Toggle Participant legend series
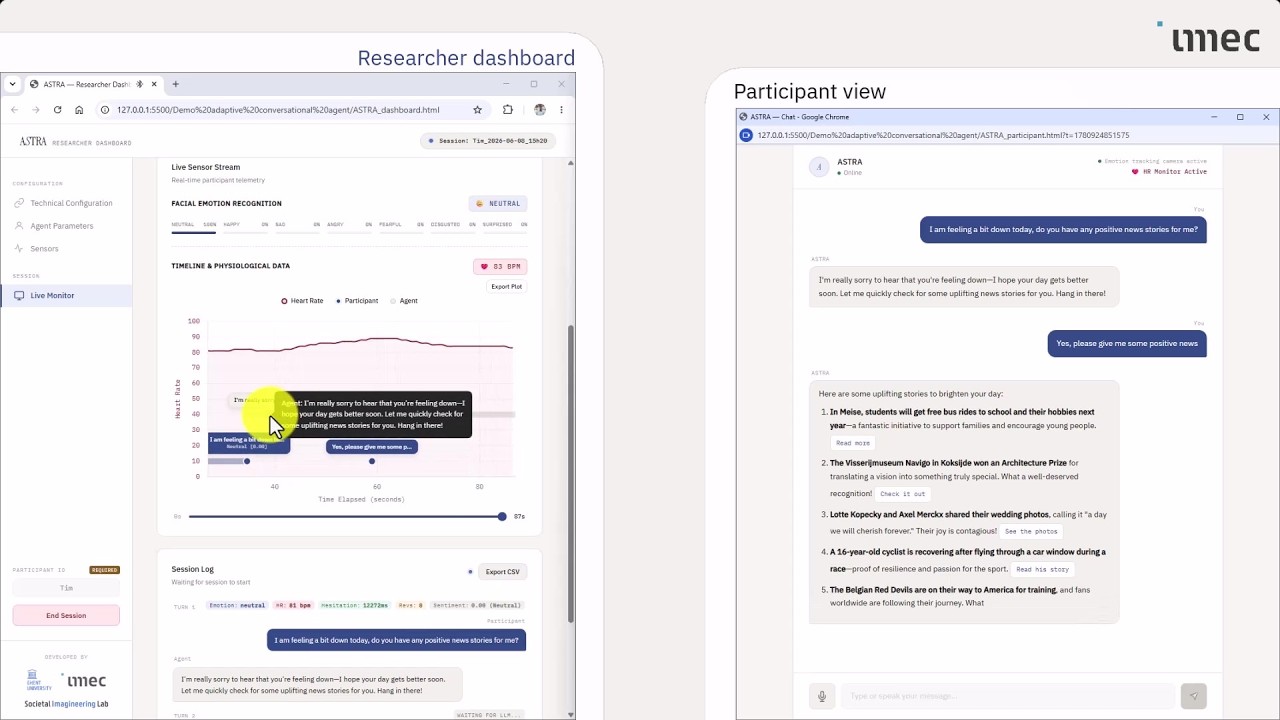This screenshot has height=720, width=1280. (357, 301)
